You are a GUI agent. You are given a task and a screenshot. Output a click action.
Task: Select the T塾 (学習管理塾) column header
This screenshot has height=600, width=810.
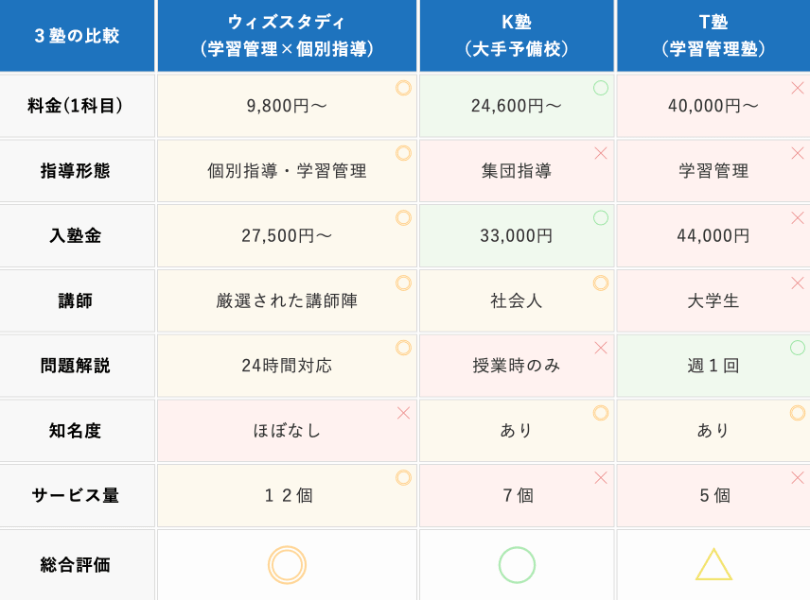pyautogui.click(x=713, y=36)
